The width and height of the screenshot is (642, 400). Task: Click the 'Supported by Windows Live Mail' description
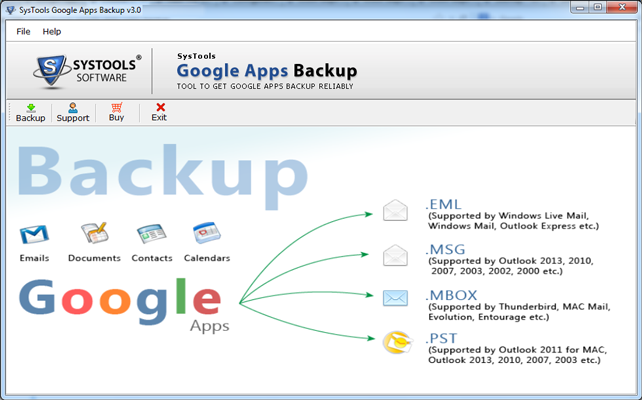513,221
